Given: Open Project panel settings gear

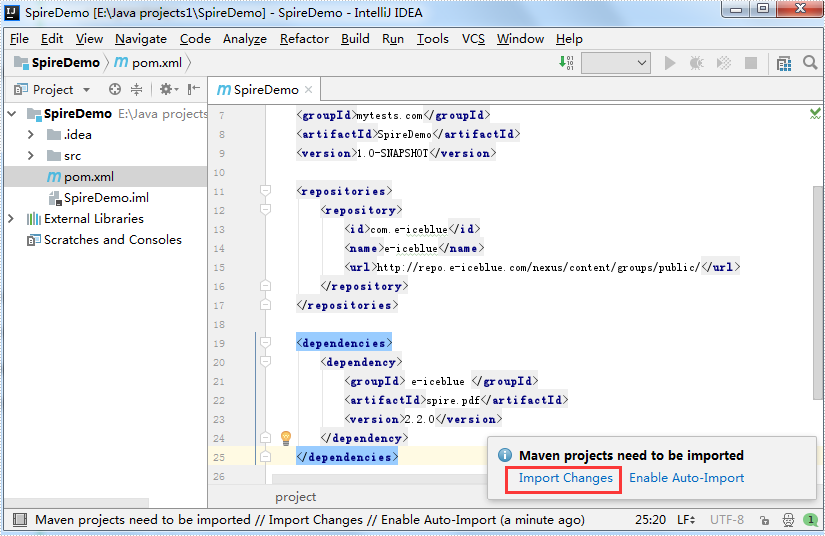Looking at the screenshot, I should [x=168, y=89].
